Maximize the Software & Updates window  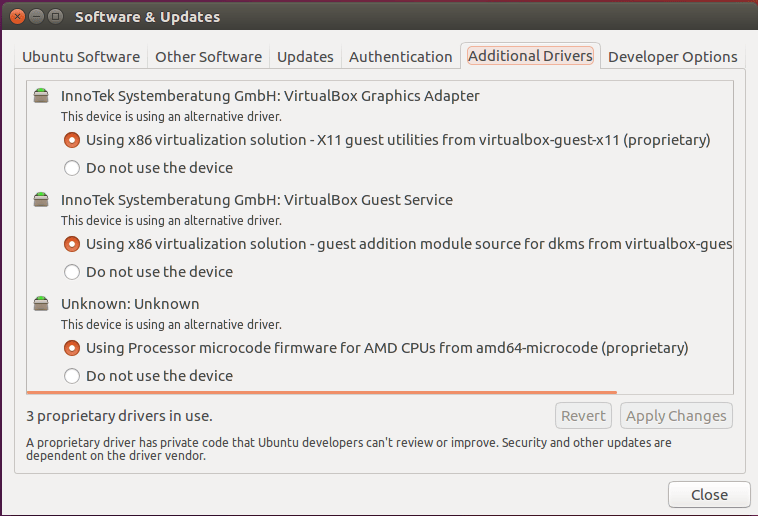56,16
